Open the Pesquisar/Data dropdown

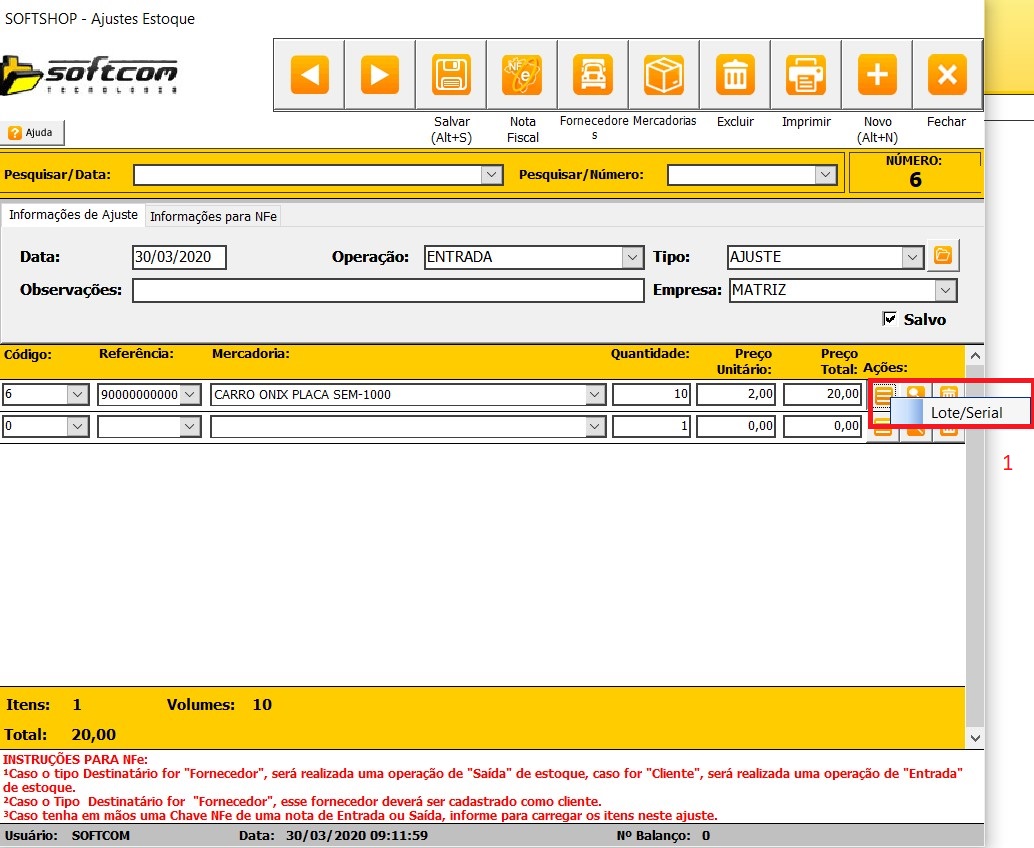pos(491,175)
